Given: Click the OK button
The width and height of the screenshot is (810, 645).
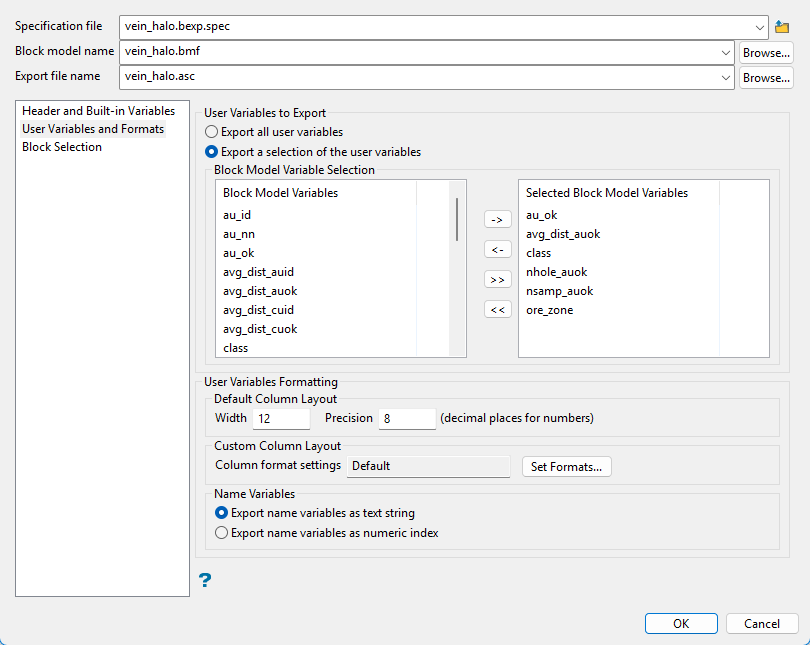Looking at the screenshot, I should 681,623.
